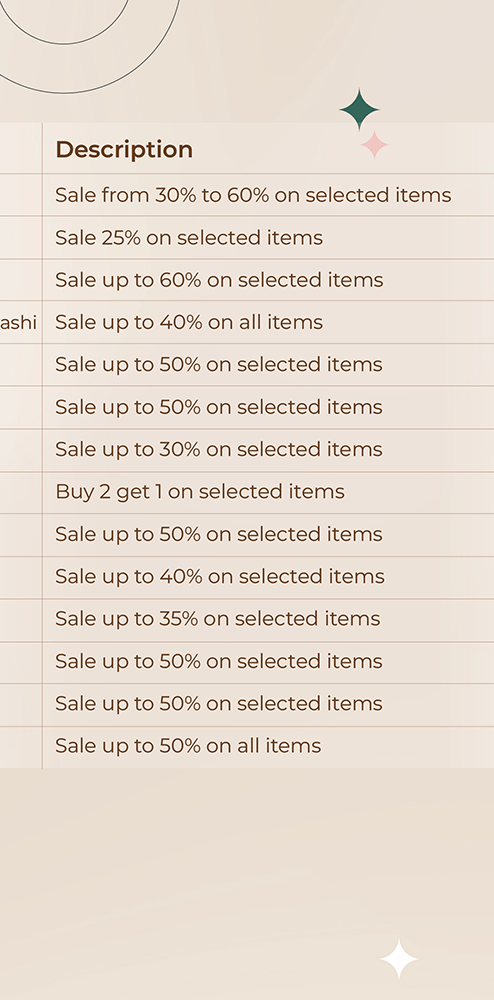494x1000 pixels.
Task: Click 'Sale up to 60% on selected items'
Action: (219, 280)
